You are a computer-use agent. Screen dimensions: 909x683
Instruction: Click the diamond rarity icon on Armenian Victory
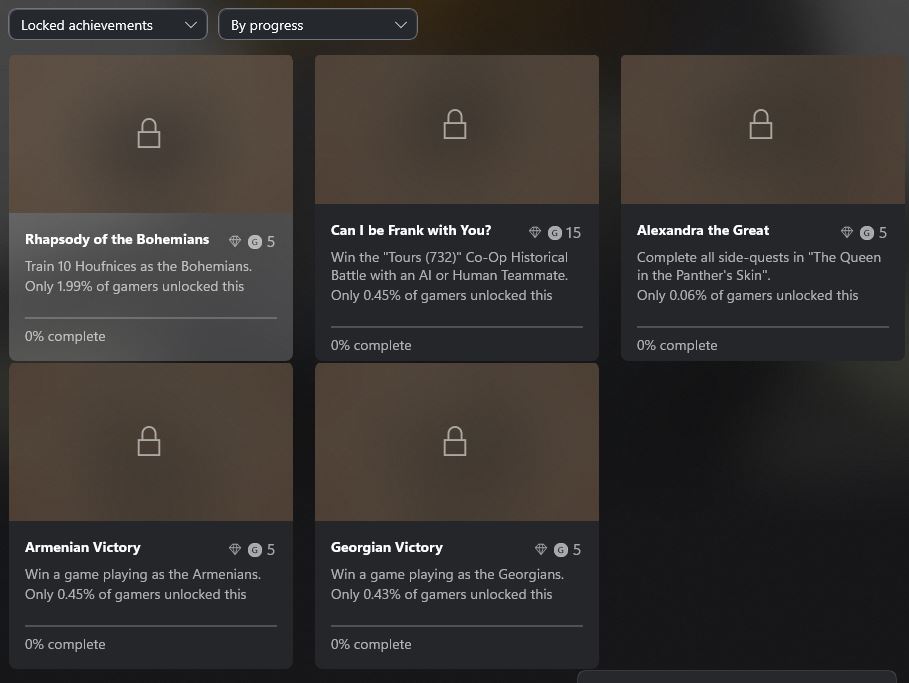coord(235,549)
